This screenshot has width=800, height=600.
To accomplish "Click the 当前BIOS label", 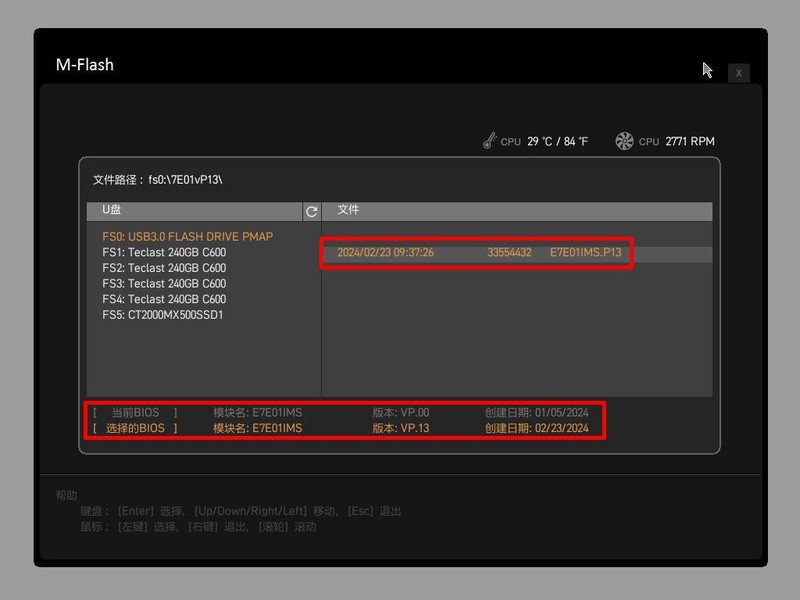I will [135, 412].
